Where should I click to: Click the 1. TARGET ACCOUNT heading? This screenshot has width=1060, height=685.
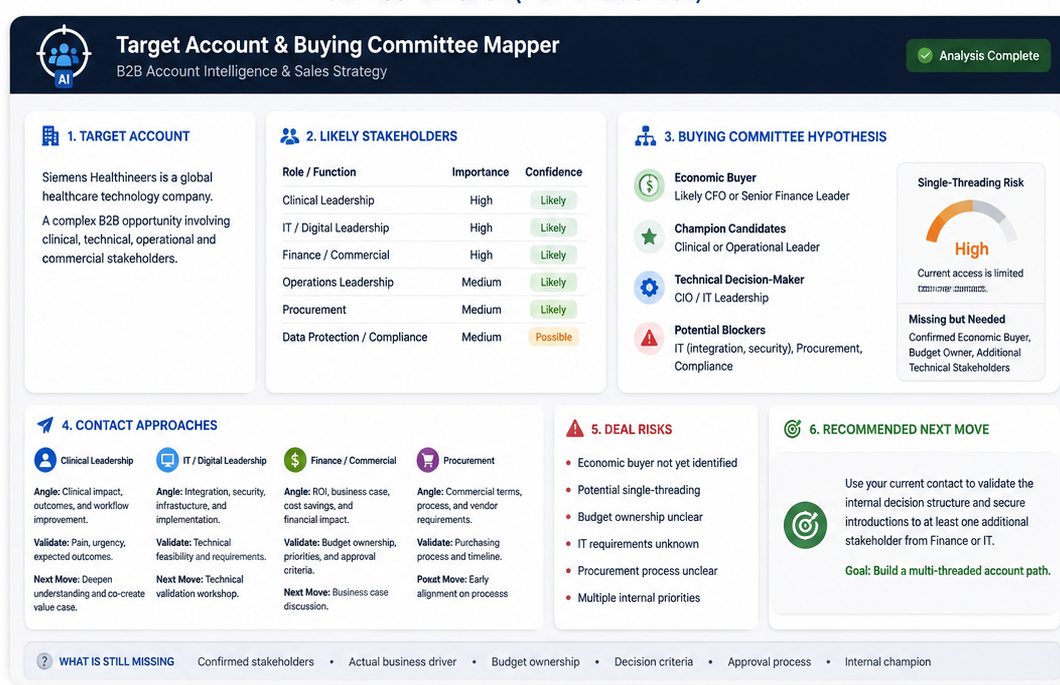point(128,136)
